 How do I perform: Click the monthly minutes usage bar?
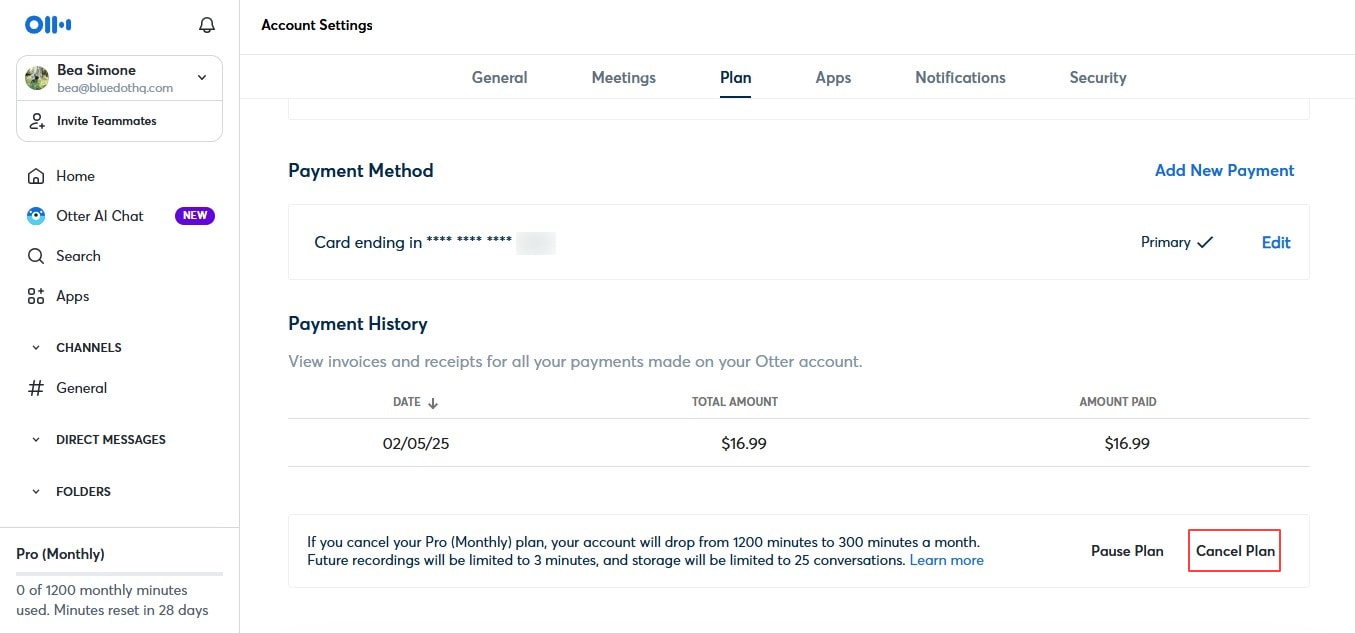119,574
